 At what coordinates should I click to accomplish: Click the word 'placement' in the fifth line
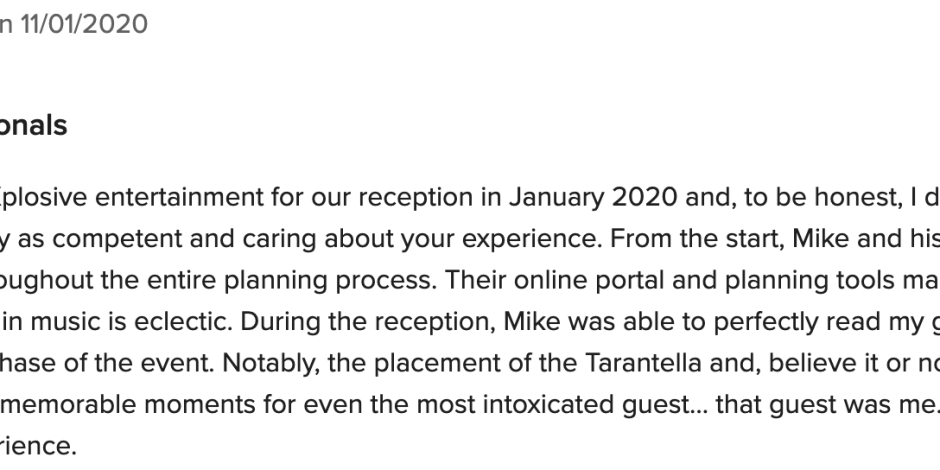441,363
